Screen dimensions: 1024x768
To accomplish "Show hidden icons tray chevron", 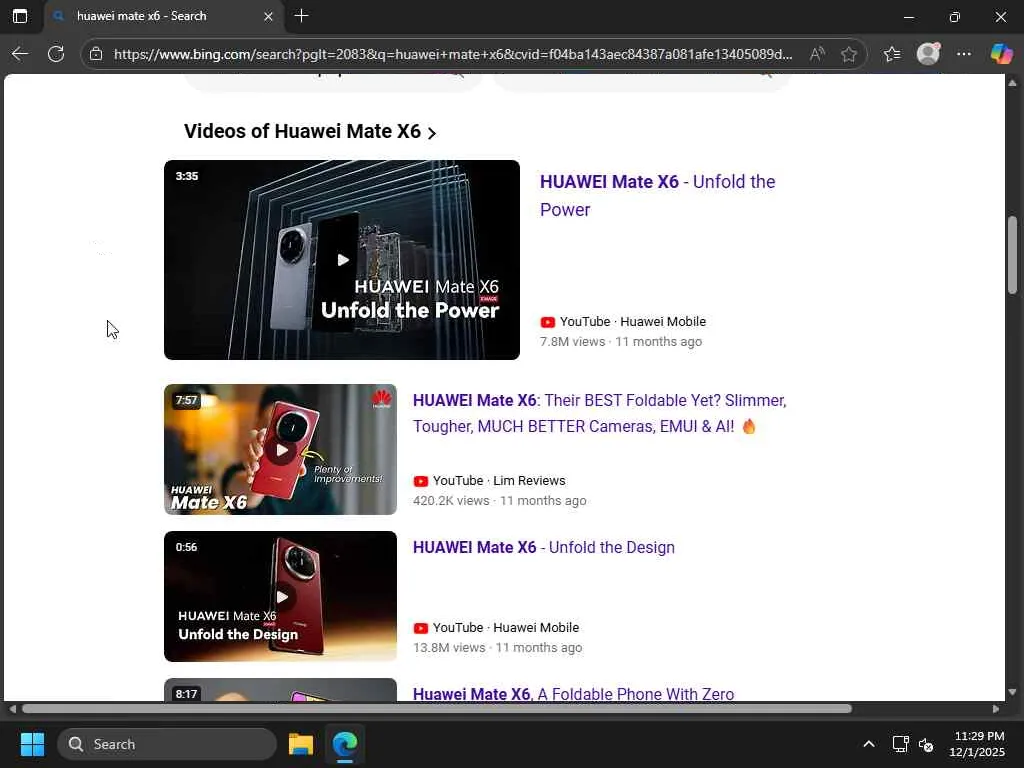I will click(x=869, y=744).
